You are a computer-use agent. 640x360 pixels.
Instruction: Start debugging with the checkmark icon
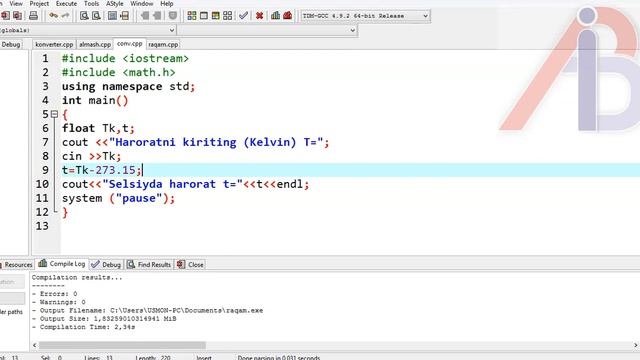(x=244, y=16)
